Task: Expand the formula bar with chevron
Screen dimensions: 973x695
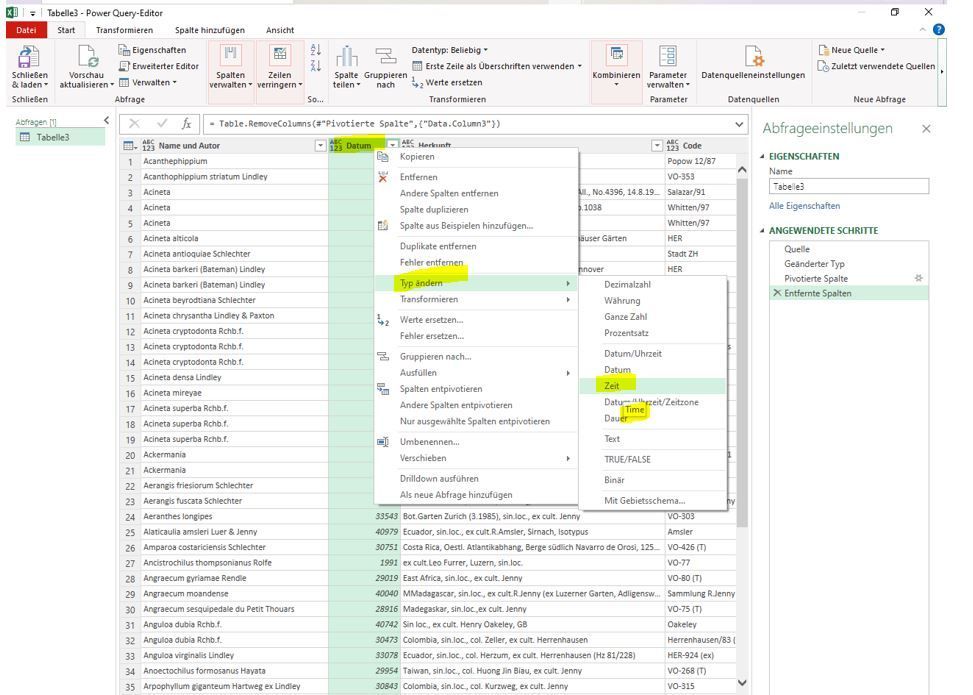Action: (x=739, y=124)
